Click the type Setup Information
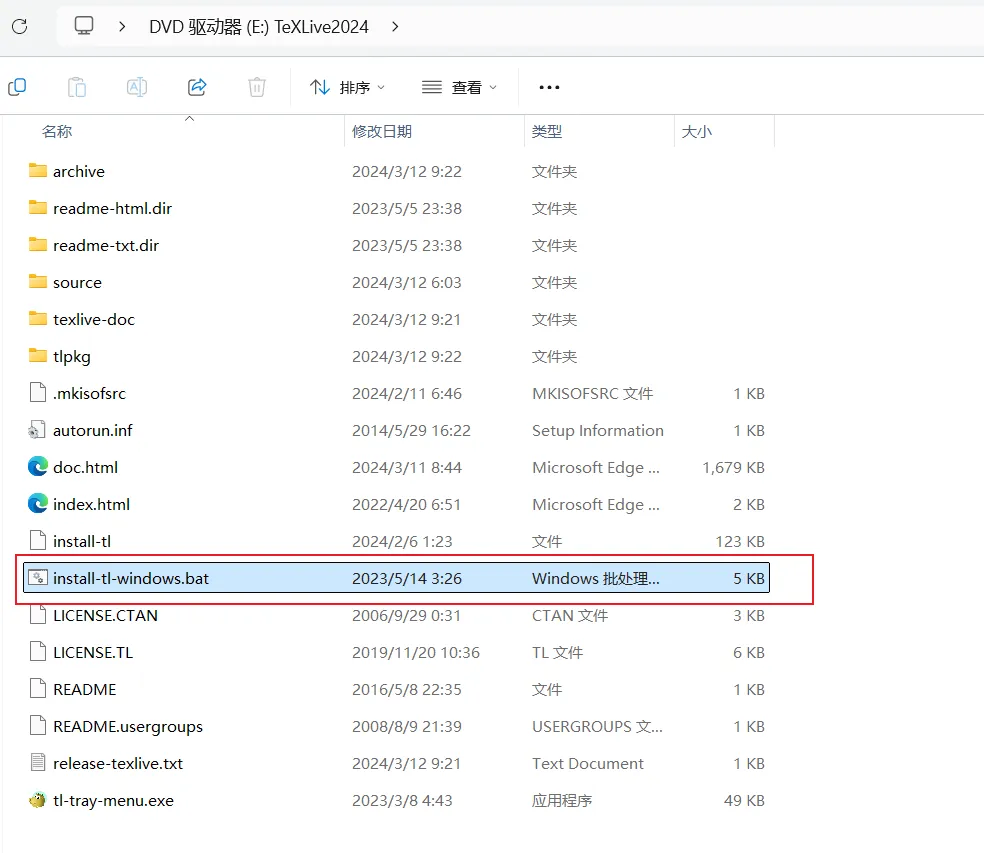984x853 pixels. 597,431
